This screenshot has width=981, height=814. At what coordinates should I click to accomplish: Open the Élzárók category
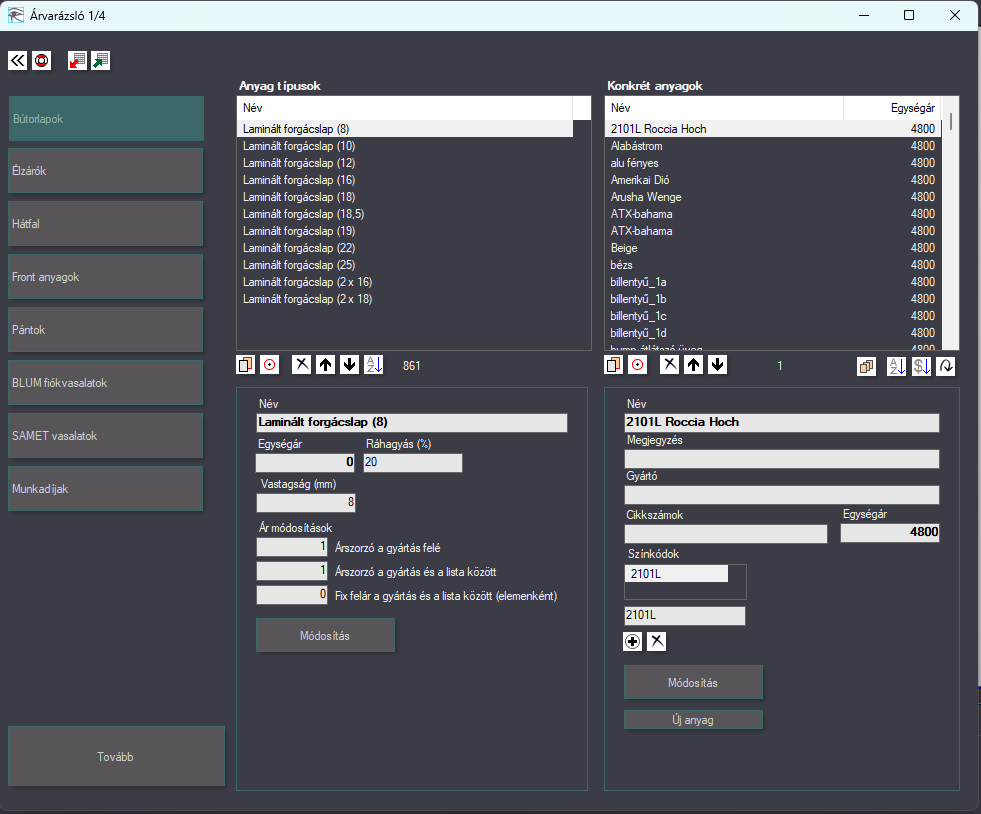click(106, 171)
